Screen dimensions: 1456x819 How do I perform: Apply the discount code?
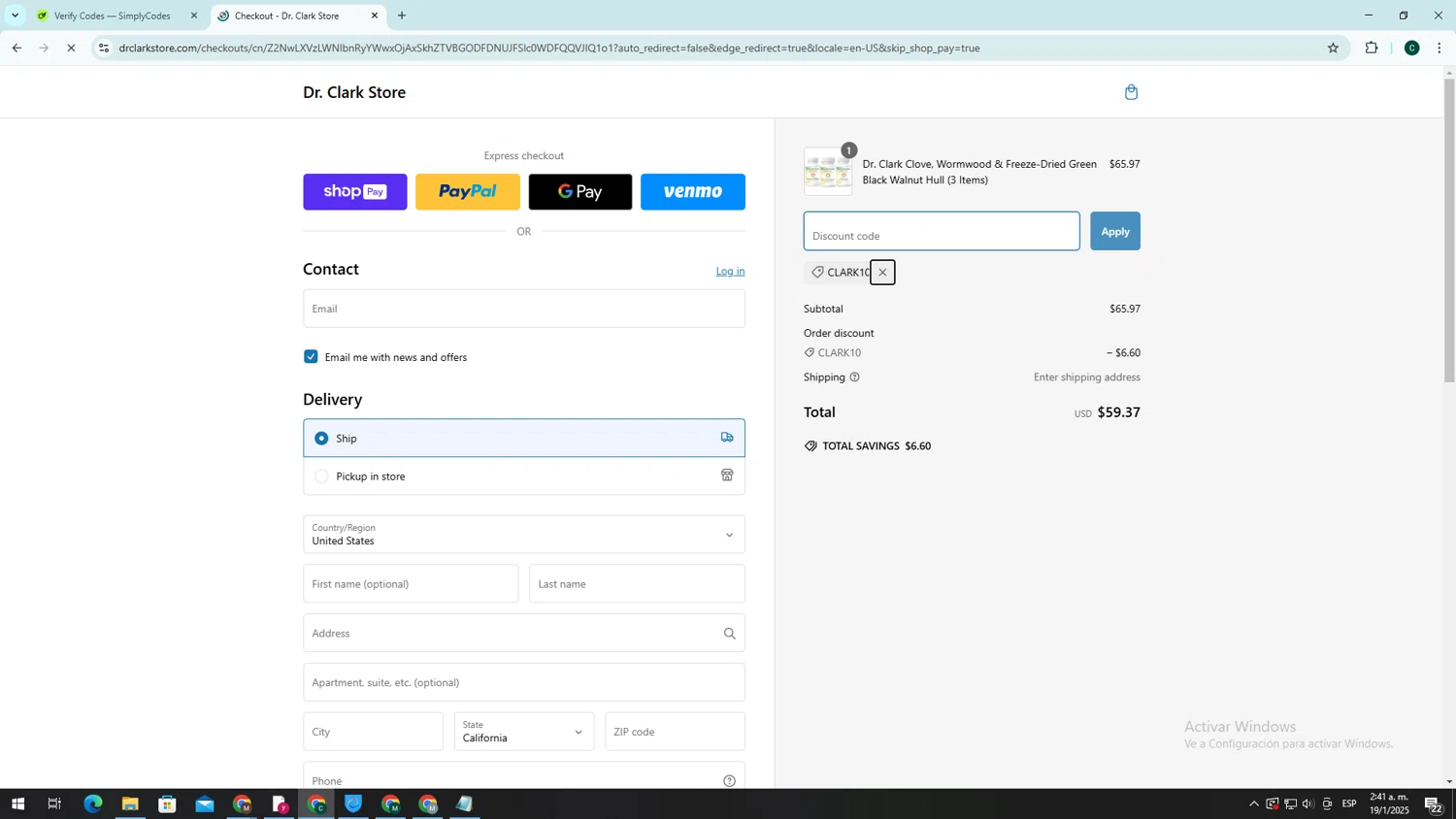pyautogui.click(x=1115, y=231)
